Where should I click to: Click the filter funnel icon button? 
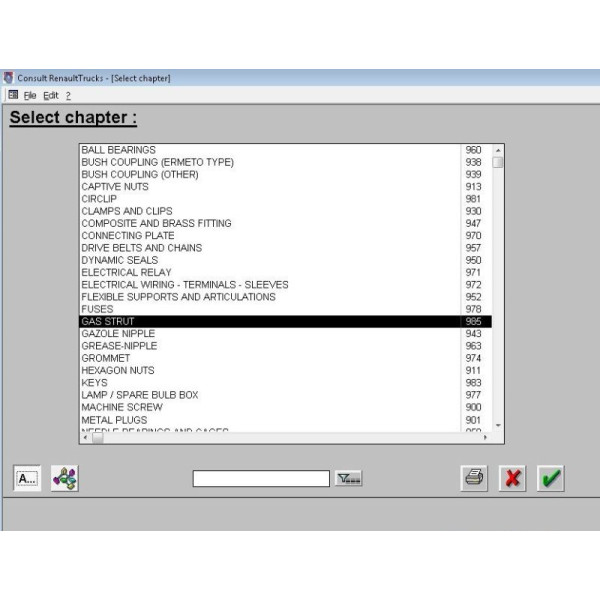pos(348,479)
